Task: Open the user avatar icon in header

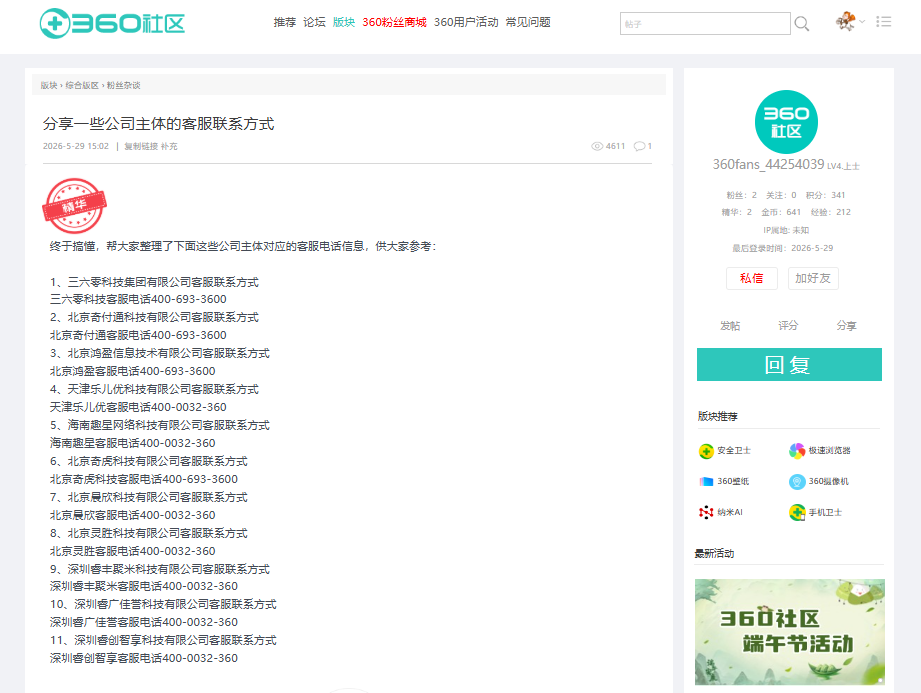Action: click(x=846, y=22)
